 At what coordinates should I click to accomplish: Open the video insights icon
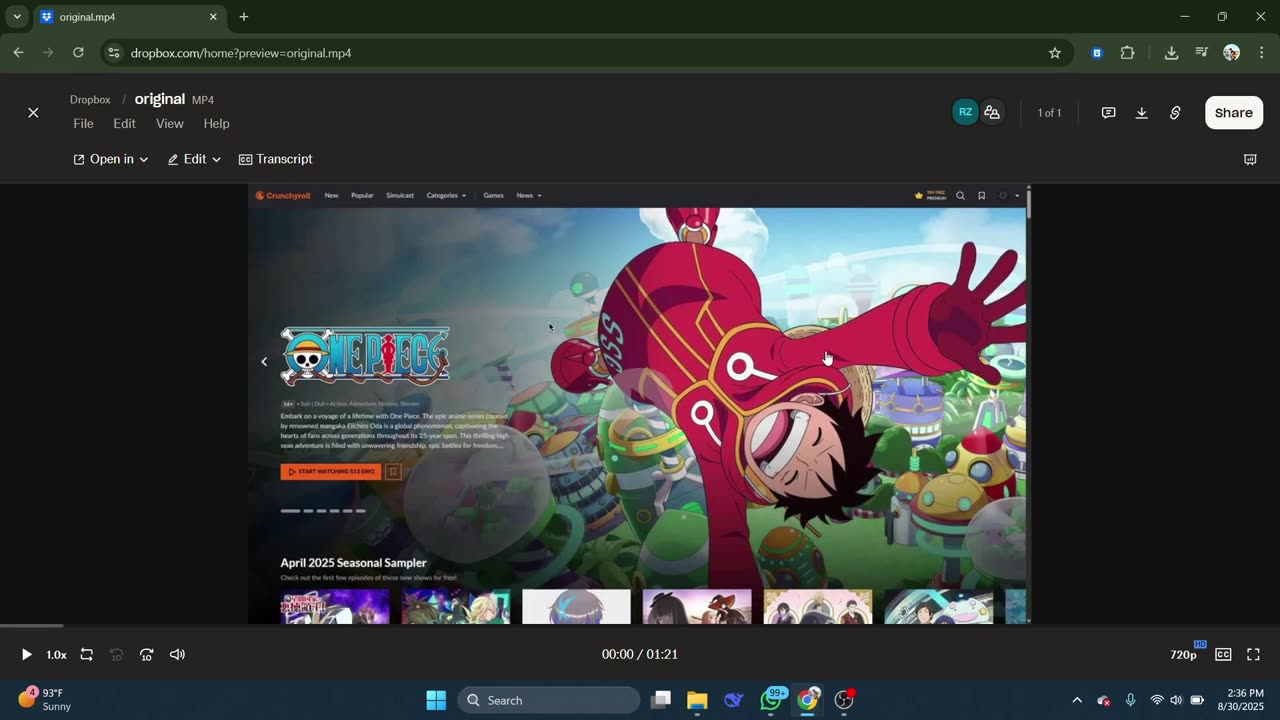click(1250, 159)
